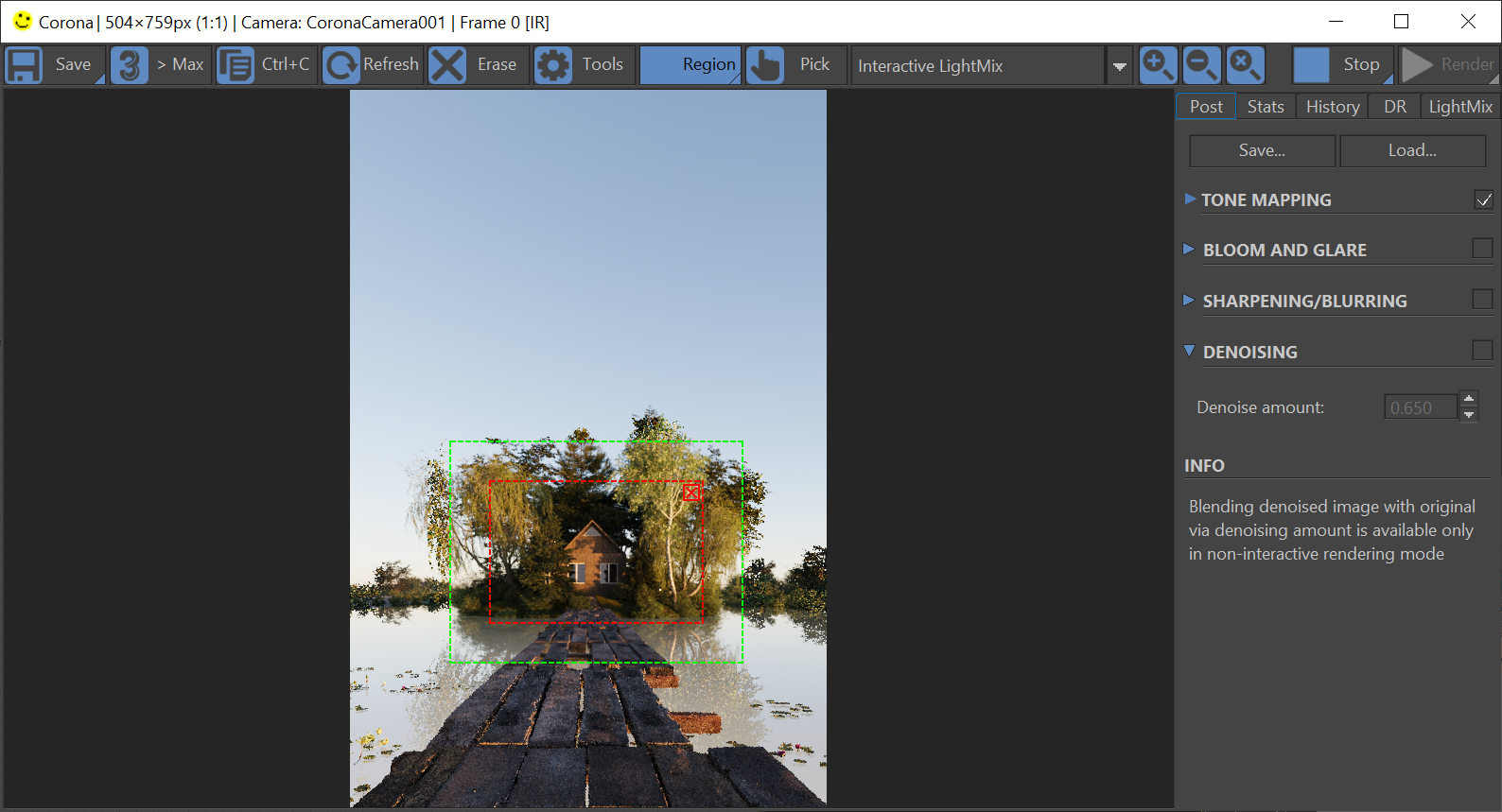Expand the Bloom and Glare section
Image resolution: width=1502 pixels, height=812 pixels.
[1190, 250]
